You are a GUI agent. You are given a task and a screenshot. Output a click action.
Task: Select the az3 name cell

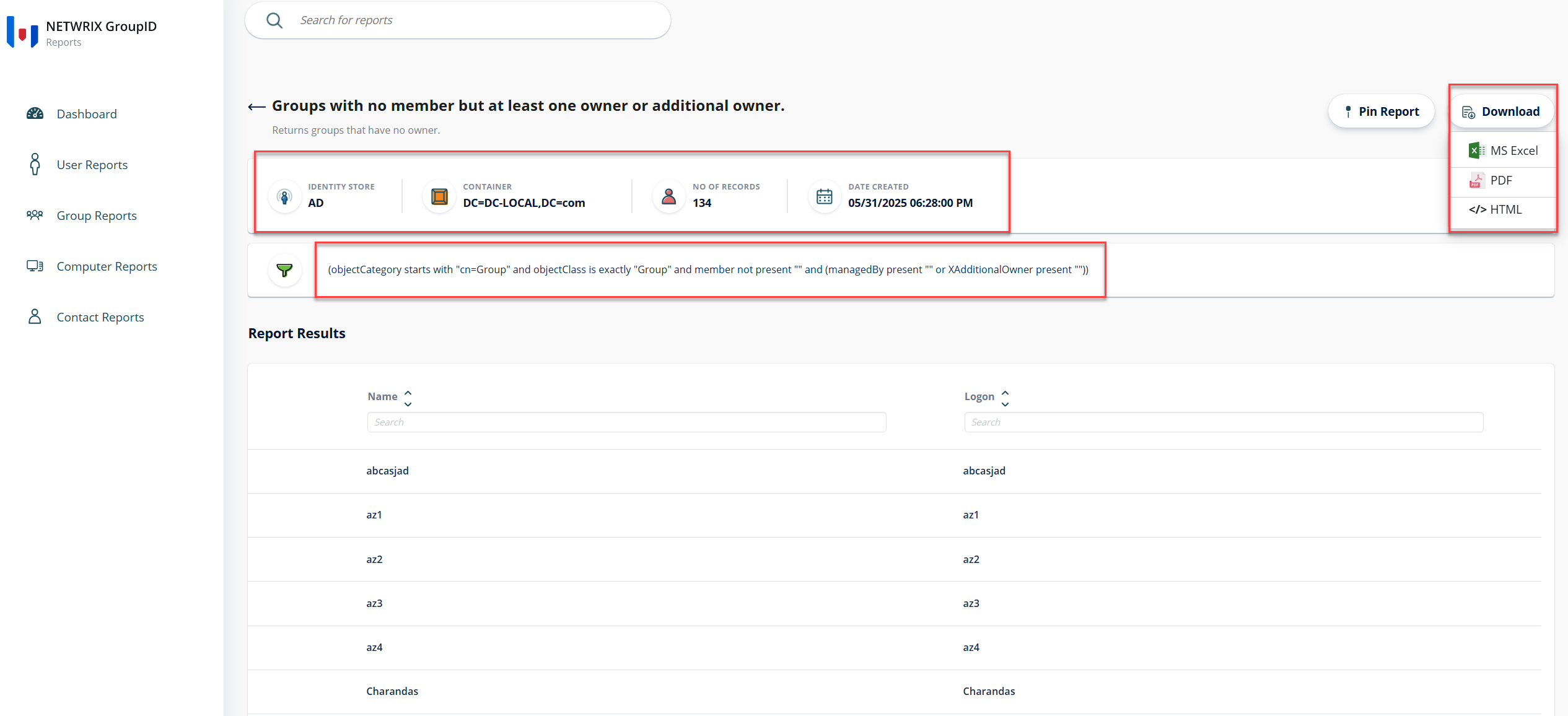tap(374, 603)
